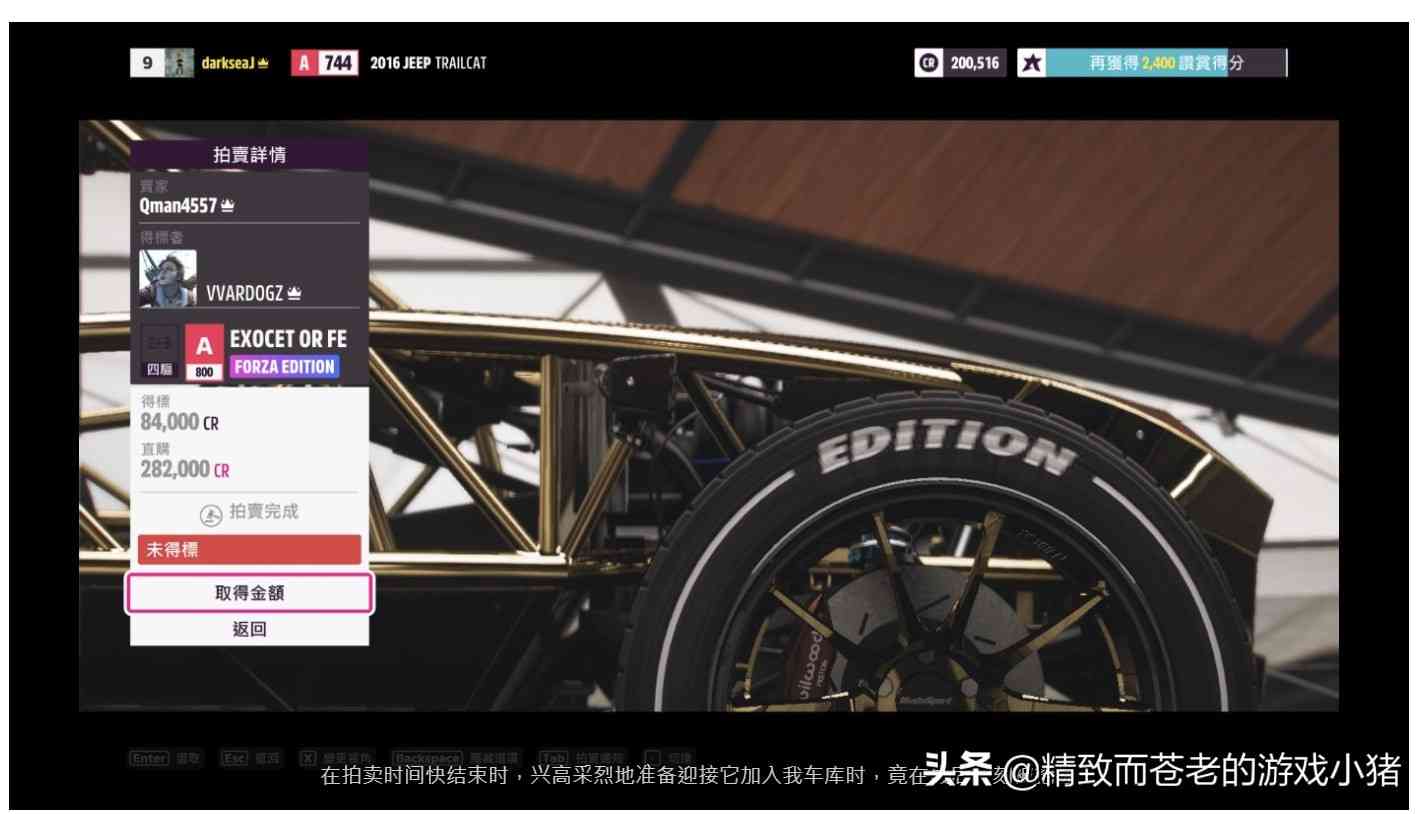
Task: Open VVARDOGZ winner avatar picture
Action: click(x=168, y=278)
